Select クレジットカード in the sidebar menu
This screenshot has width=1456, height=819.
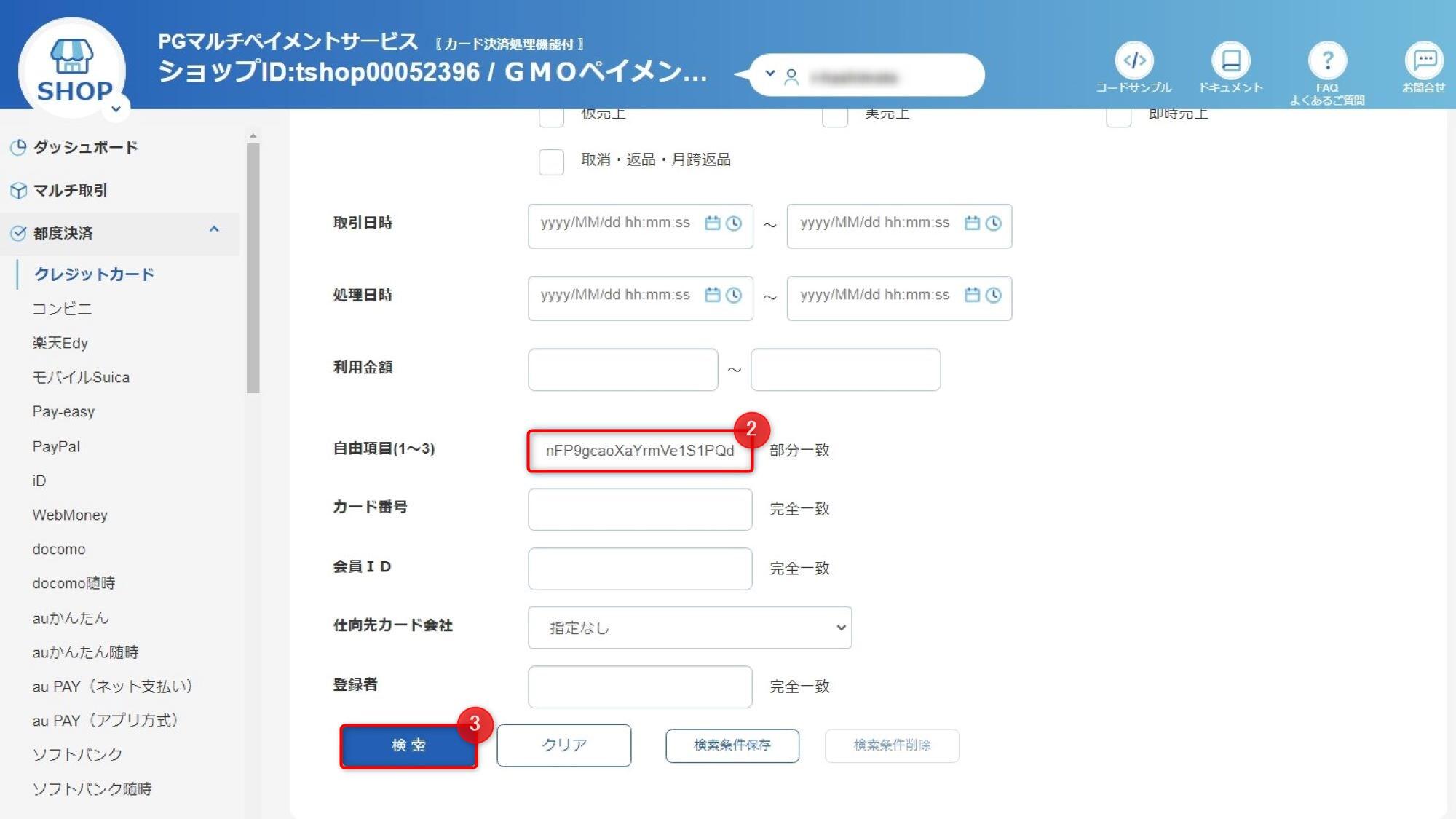tap(93, 274)
